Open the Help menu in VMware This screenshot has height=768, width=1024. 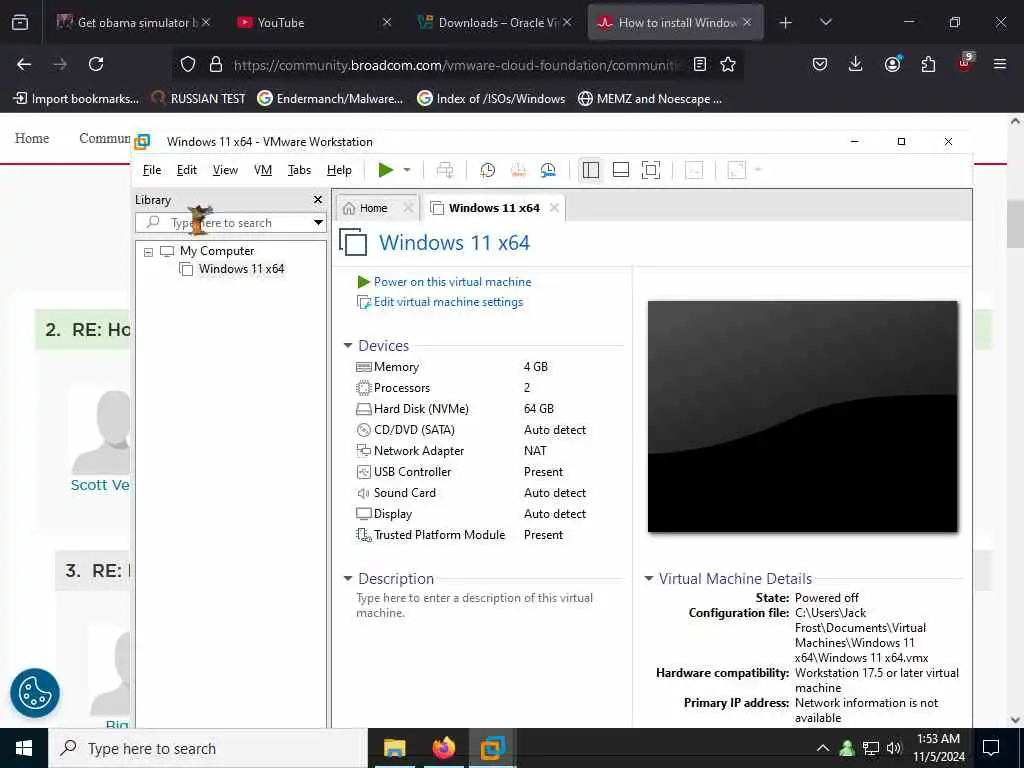pos(339,170)
